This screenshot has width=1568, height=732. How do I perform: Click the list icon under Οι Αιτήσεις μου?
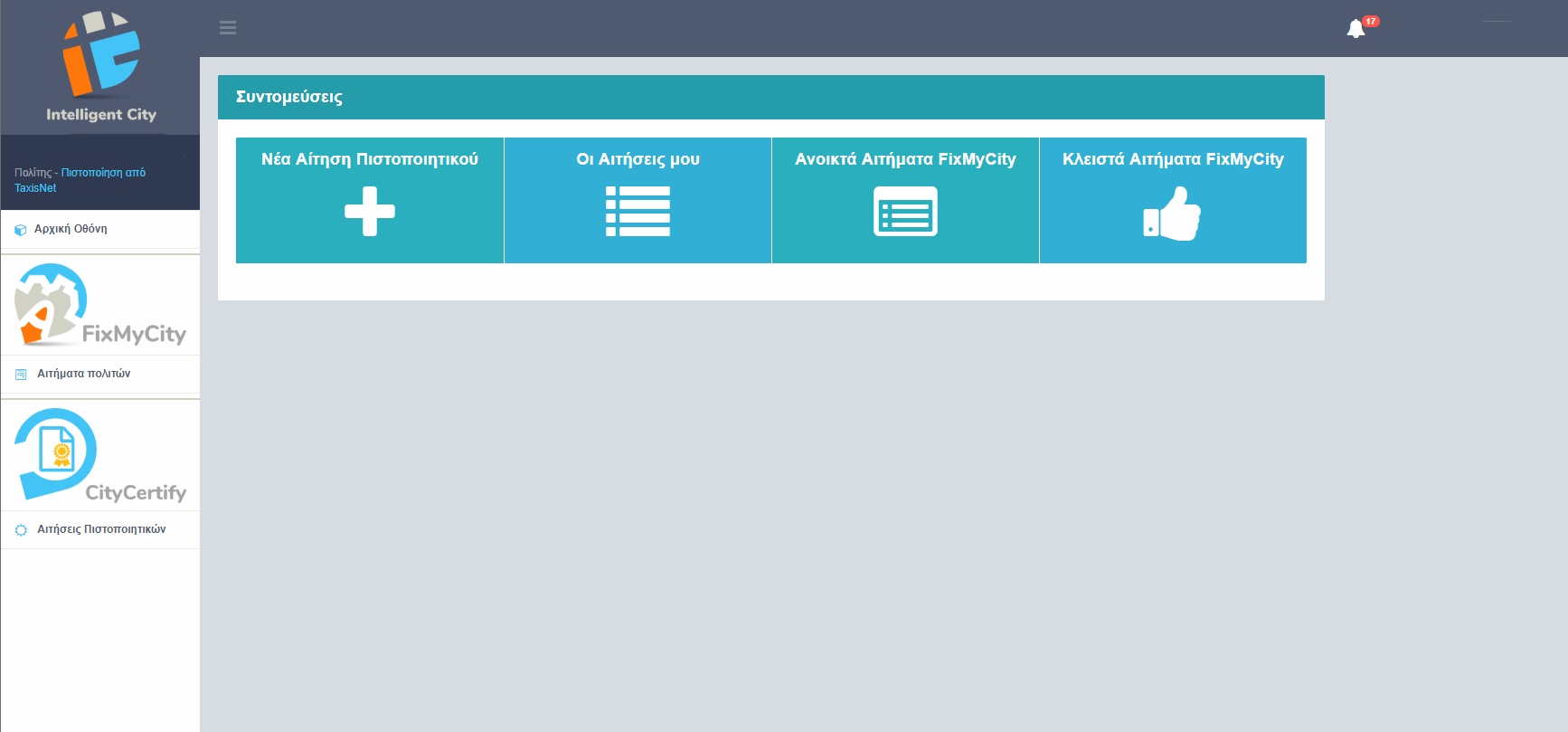point(638,212)
